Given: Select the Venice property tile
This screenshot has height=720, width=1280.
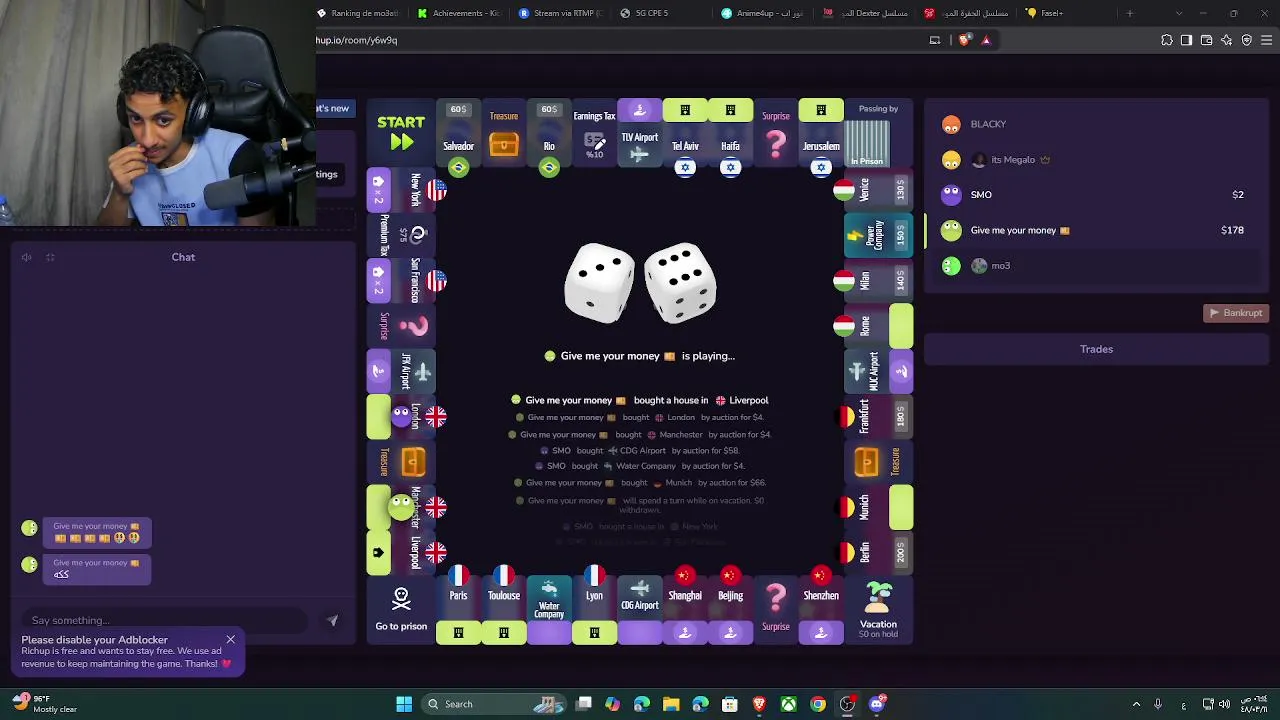Looking at the screenshot, I should pos(878,190).
